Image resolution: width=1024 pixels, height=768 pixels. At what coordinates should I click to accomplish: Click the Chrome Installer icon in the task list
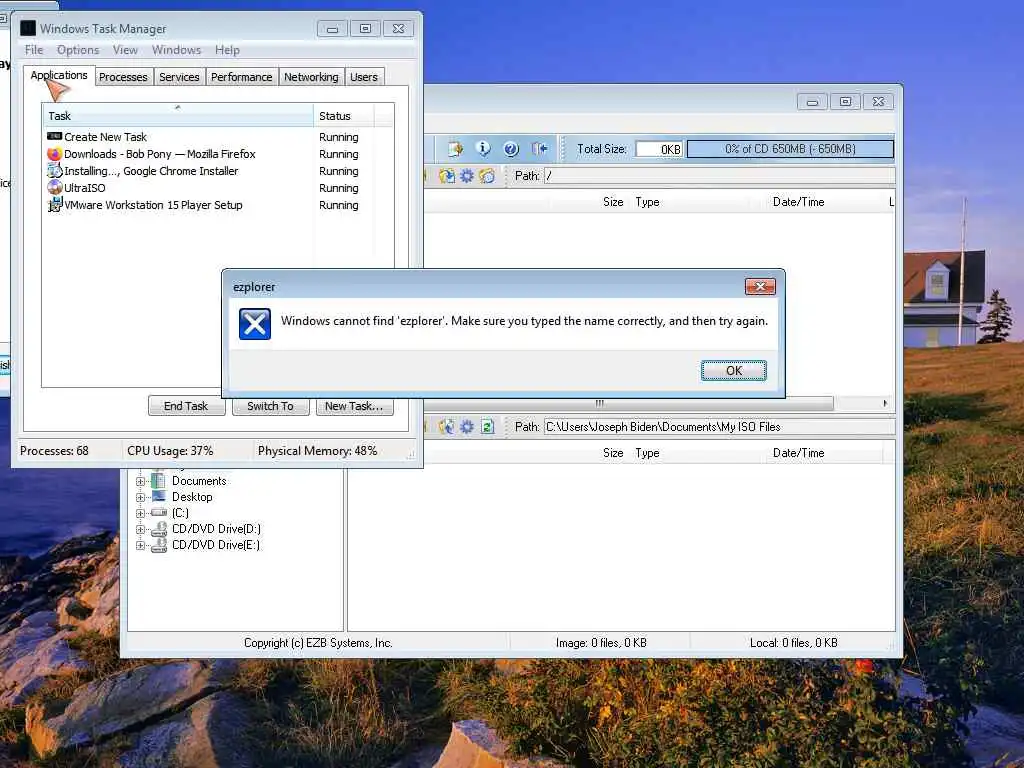pyautogui.click(x=54, y=171)
